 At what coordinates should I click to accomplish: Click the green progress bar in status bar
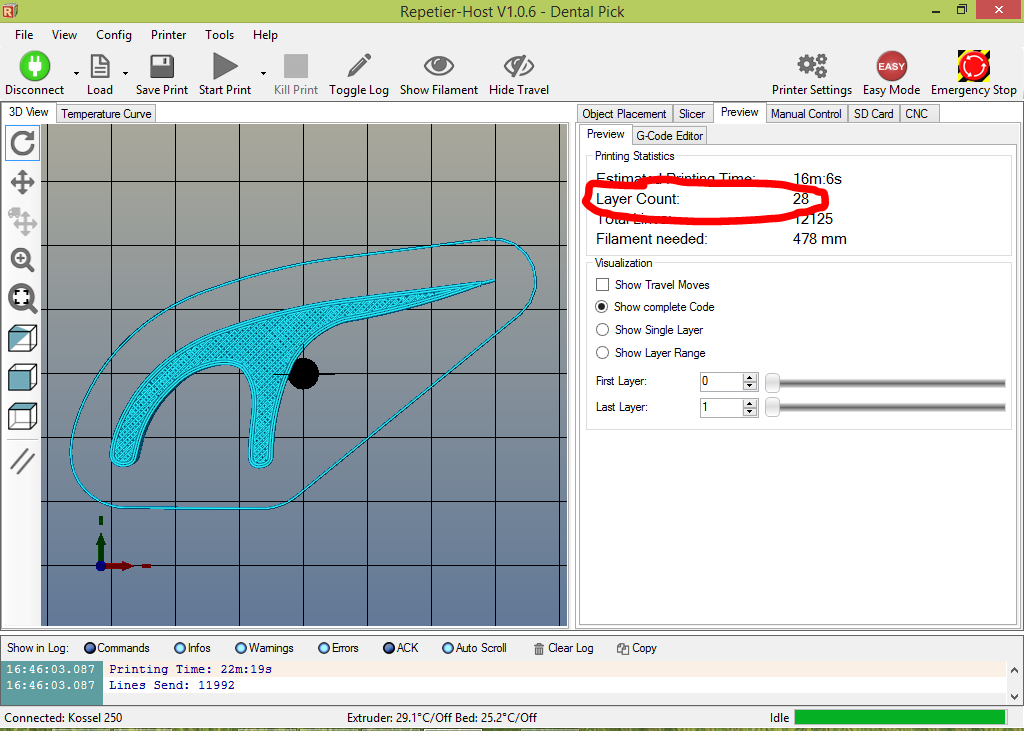pos(900,717)
